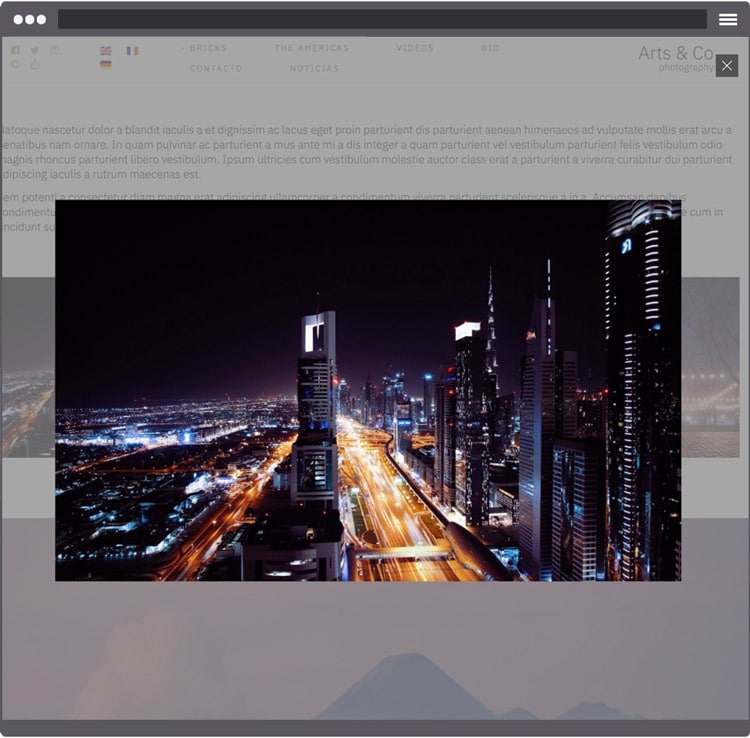Switch language with the UK flag

click(x=106, y=50)
